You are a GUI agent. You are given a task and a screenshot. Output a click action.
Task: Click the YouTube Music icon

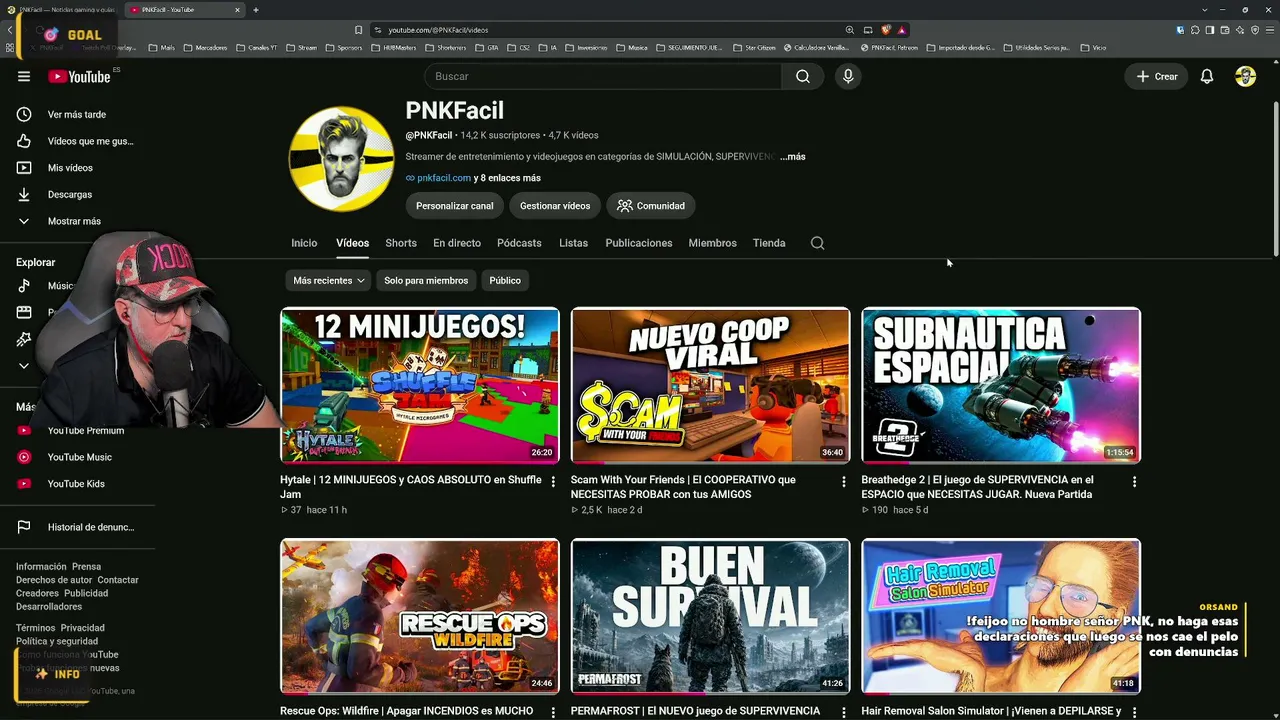pyautogui.click(x=24, y=457)
